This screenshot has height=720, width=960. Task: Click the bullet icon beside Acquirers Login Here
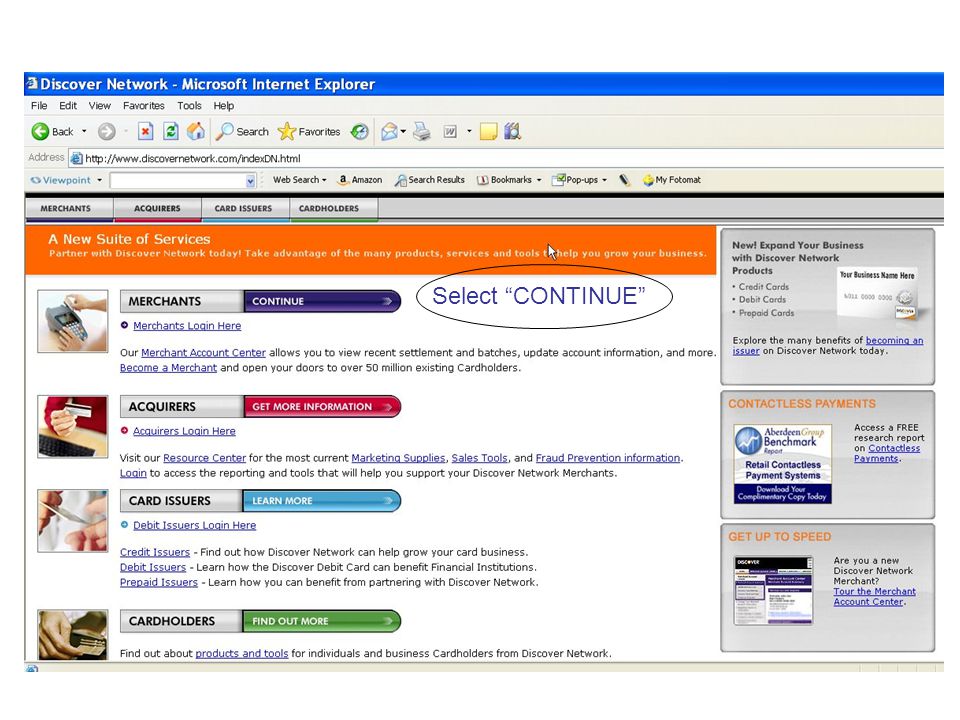coord(124,430)
